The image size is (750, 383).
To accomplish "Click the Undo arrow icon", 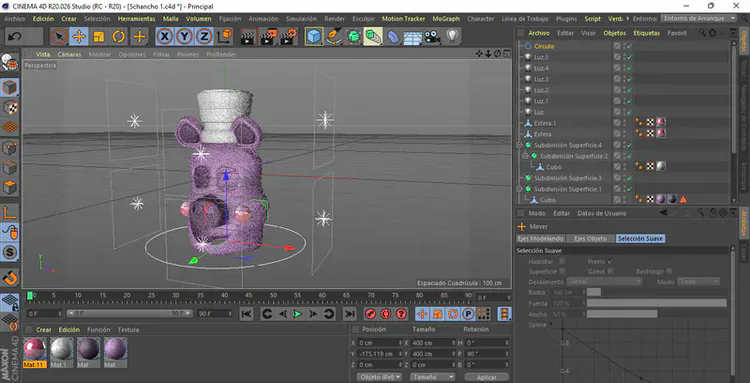I will point(15,36).
